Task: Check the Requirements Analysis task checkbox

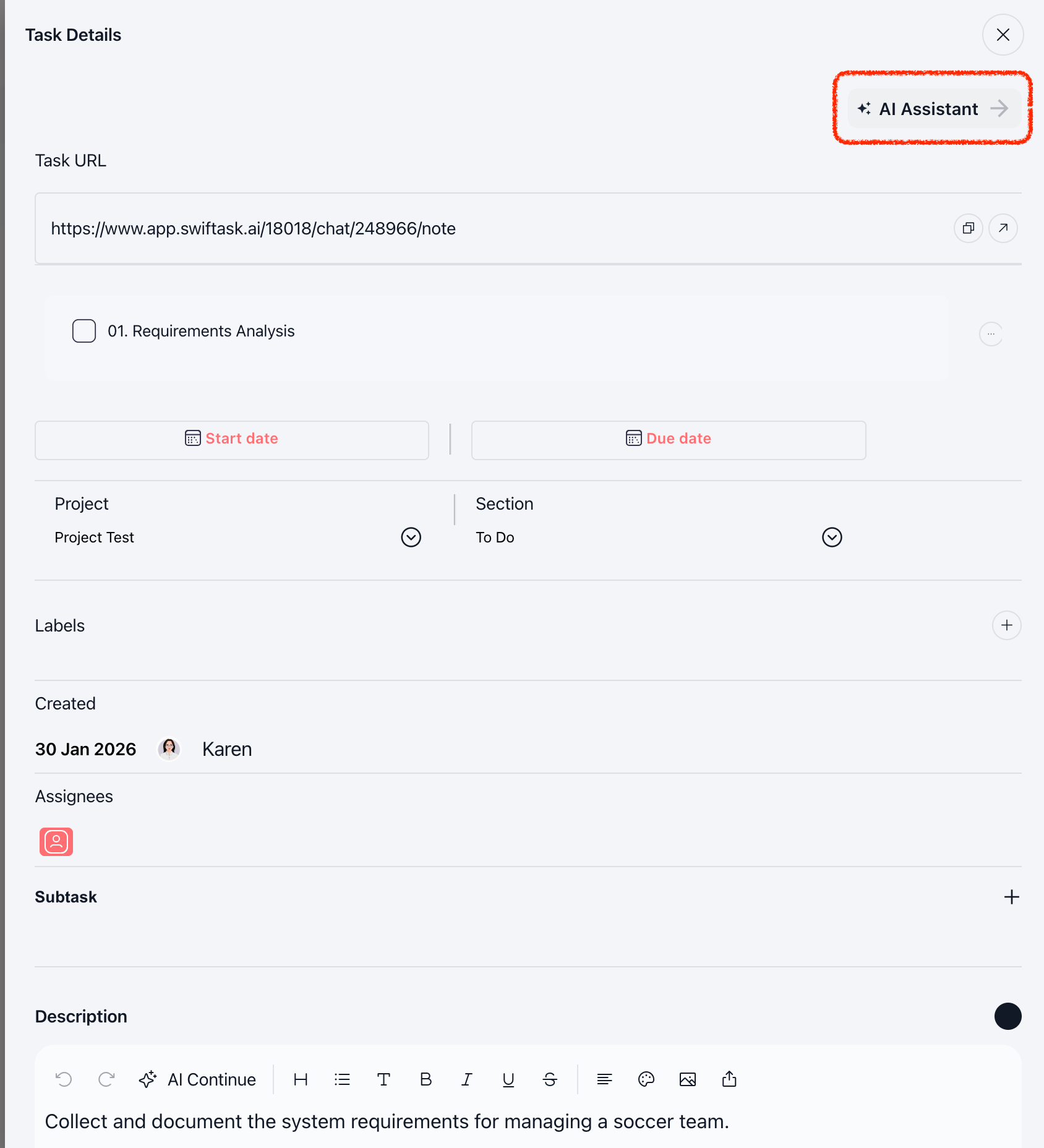Action: (84, 331)
